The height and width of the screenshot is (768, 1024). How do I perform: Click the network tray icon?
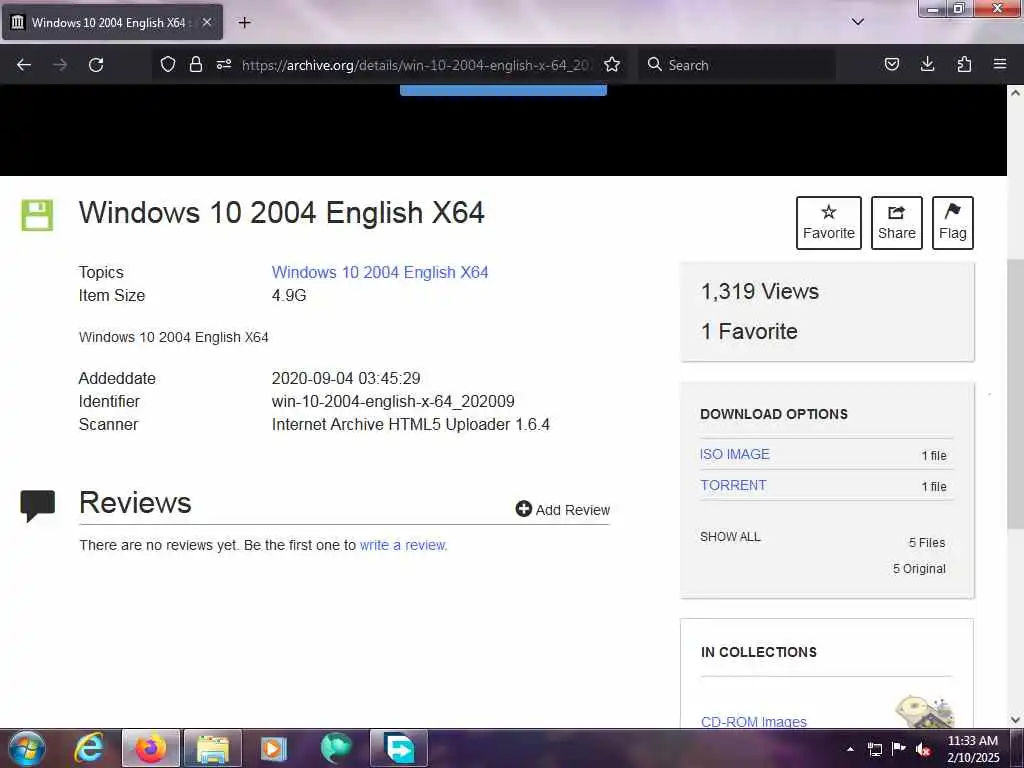(874, 749)
